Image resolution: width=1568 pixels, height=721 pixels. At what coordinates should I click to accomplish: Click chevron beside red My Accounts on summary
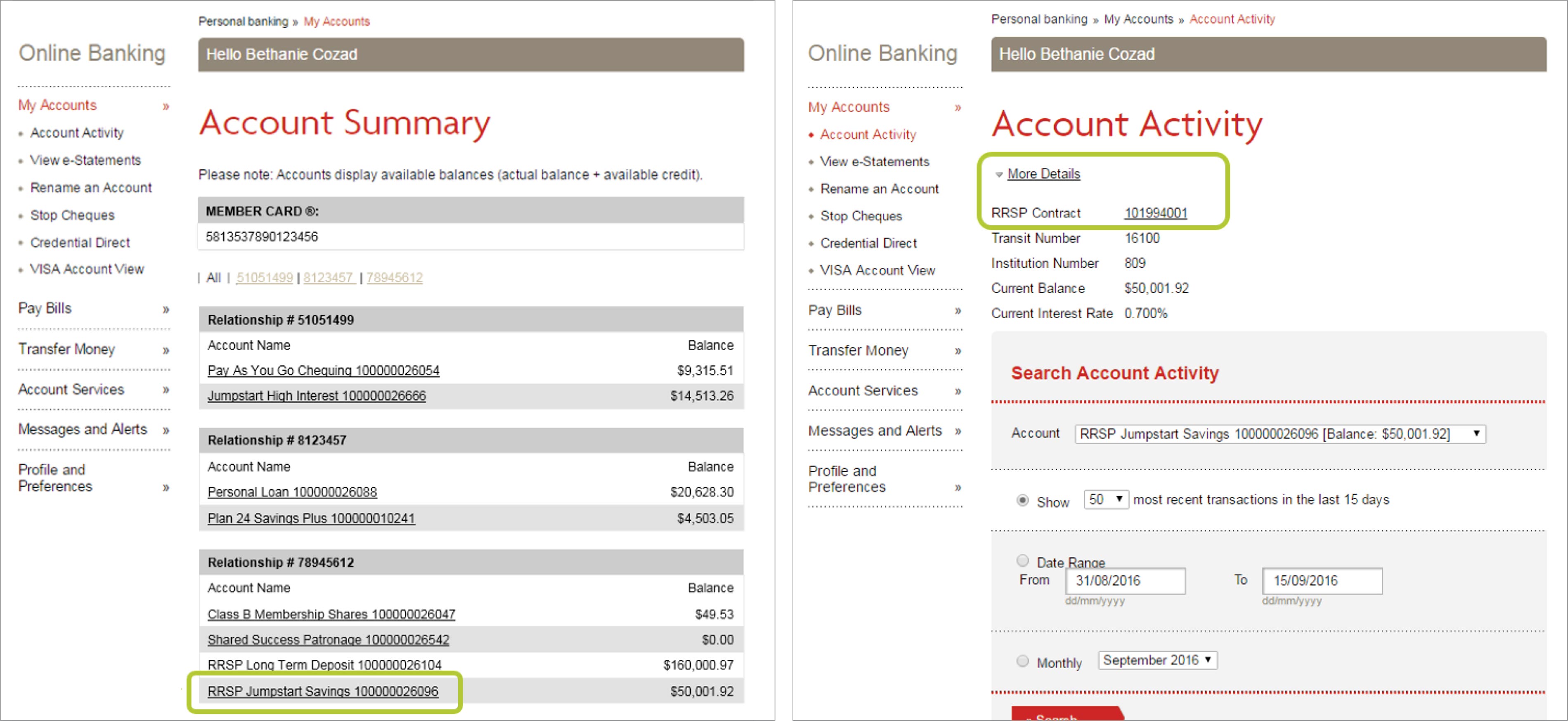pos(166,106)
